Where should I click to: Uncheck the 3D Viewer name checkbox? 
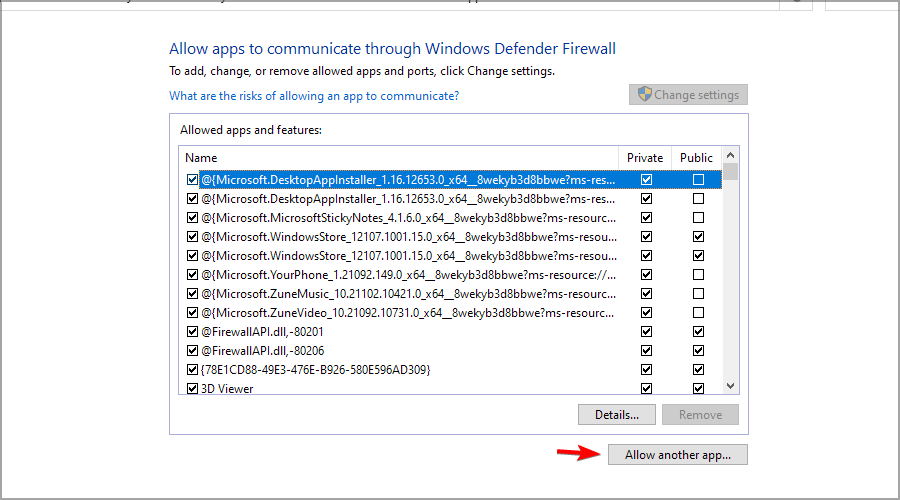point(192,388)
